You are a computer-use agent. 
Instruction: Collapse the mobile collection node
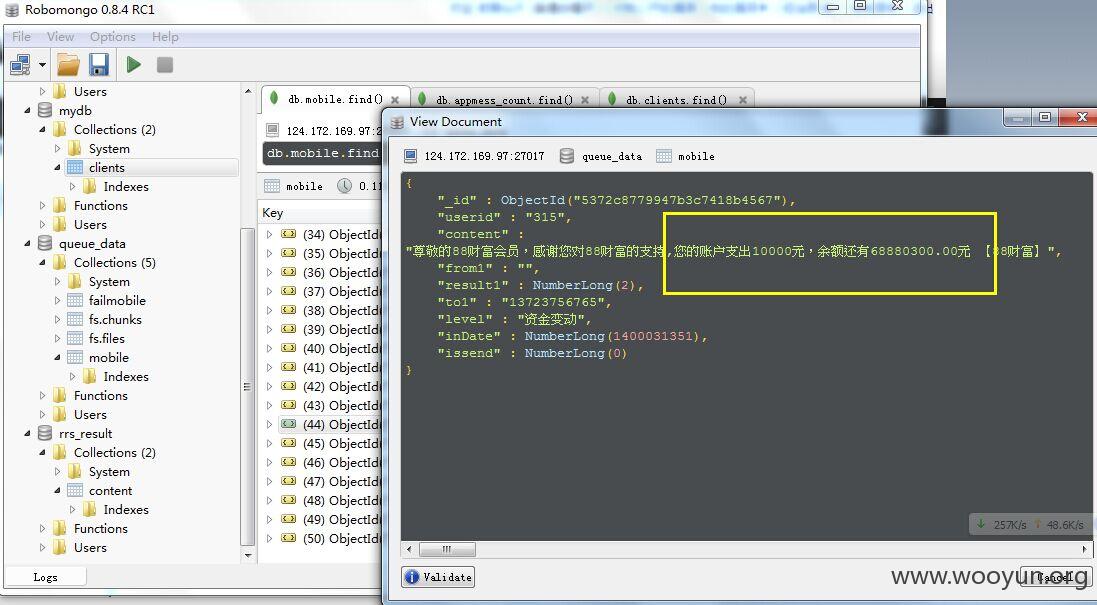[57, 357]
